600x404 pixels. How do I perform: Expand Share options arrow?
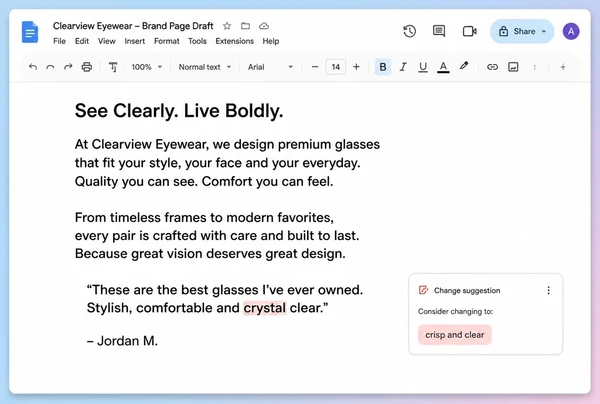click(x=544, y=31)
